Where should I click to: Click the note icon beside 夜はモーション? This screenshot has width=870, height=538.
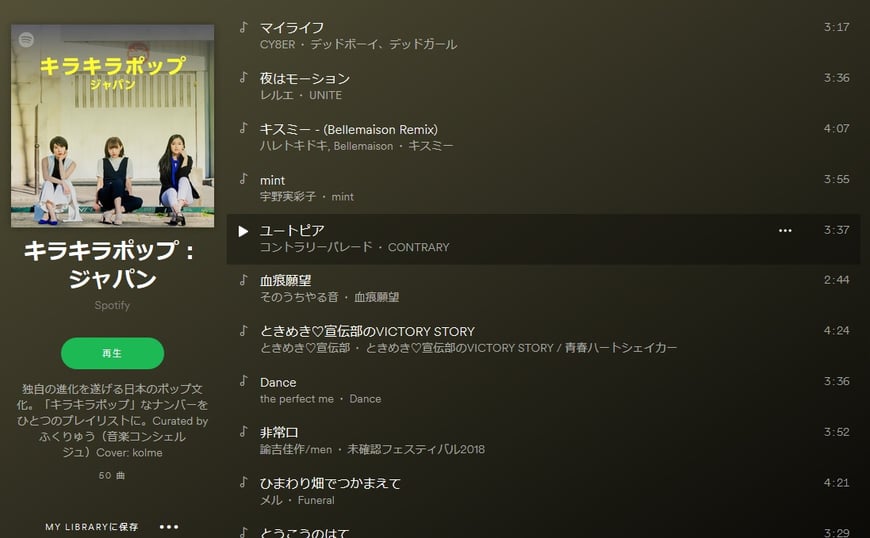tap(243, 77)
